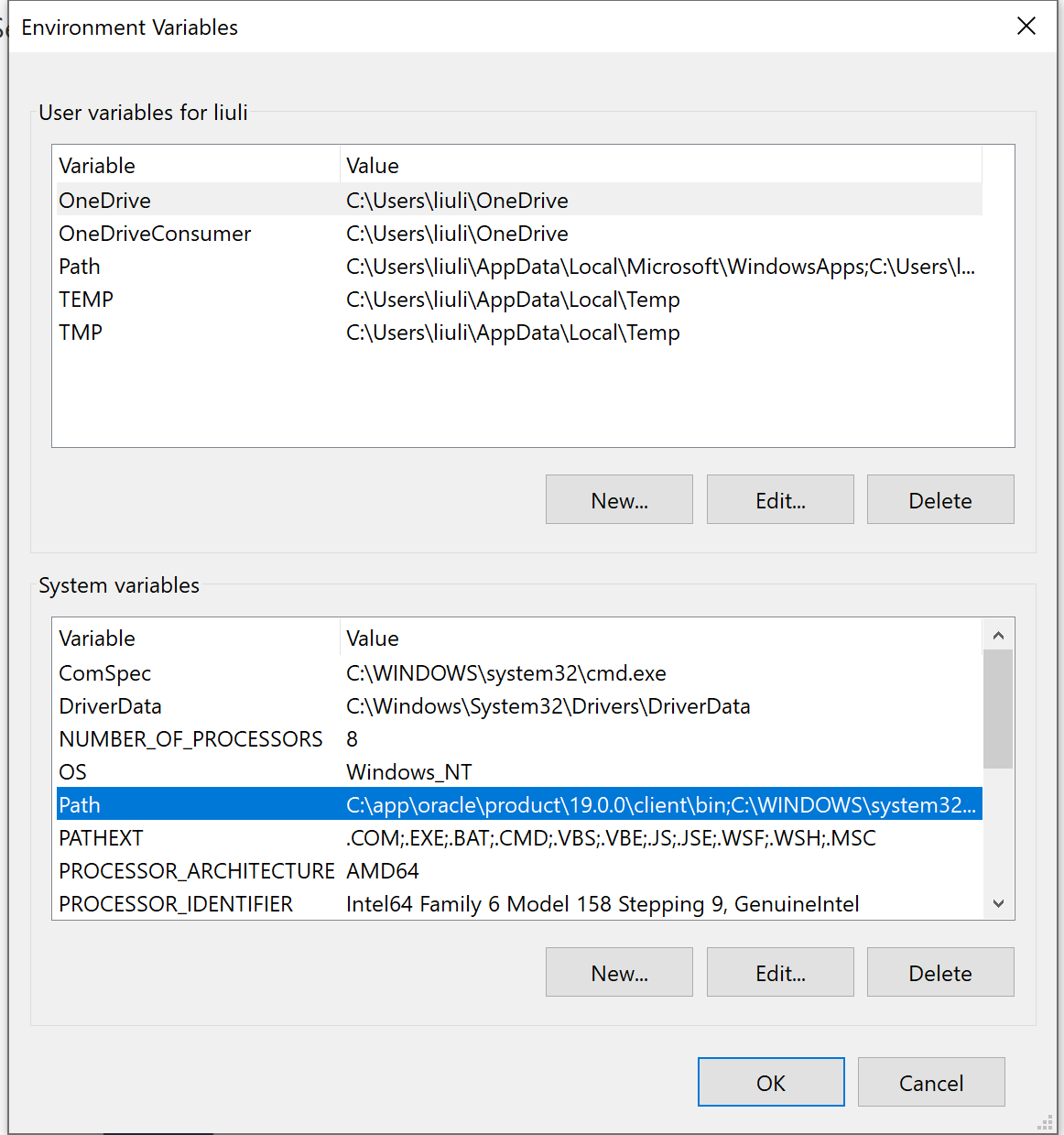Screen dimensions: 1064x1135
Task: Cancel the Environment Variables dialog
Action: 931,1083
